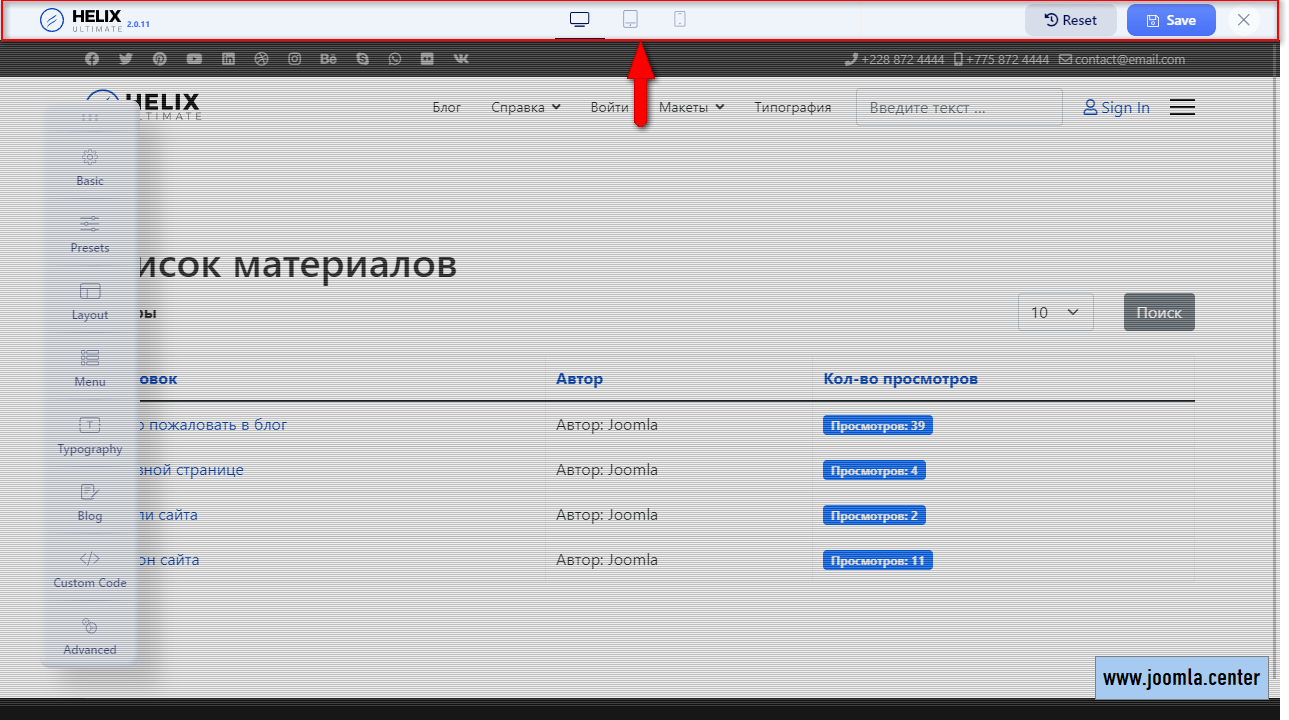Open the Layout settings panel
Viewport: 1289px width, 720px height.
tap(90, 301)
